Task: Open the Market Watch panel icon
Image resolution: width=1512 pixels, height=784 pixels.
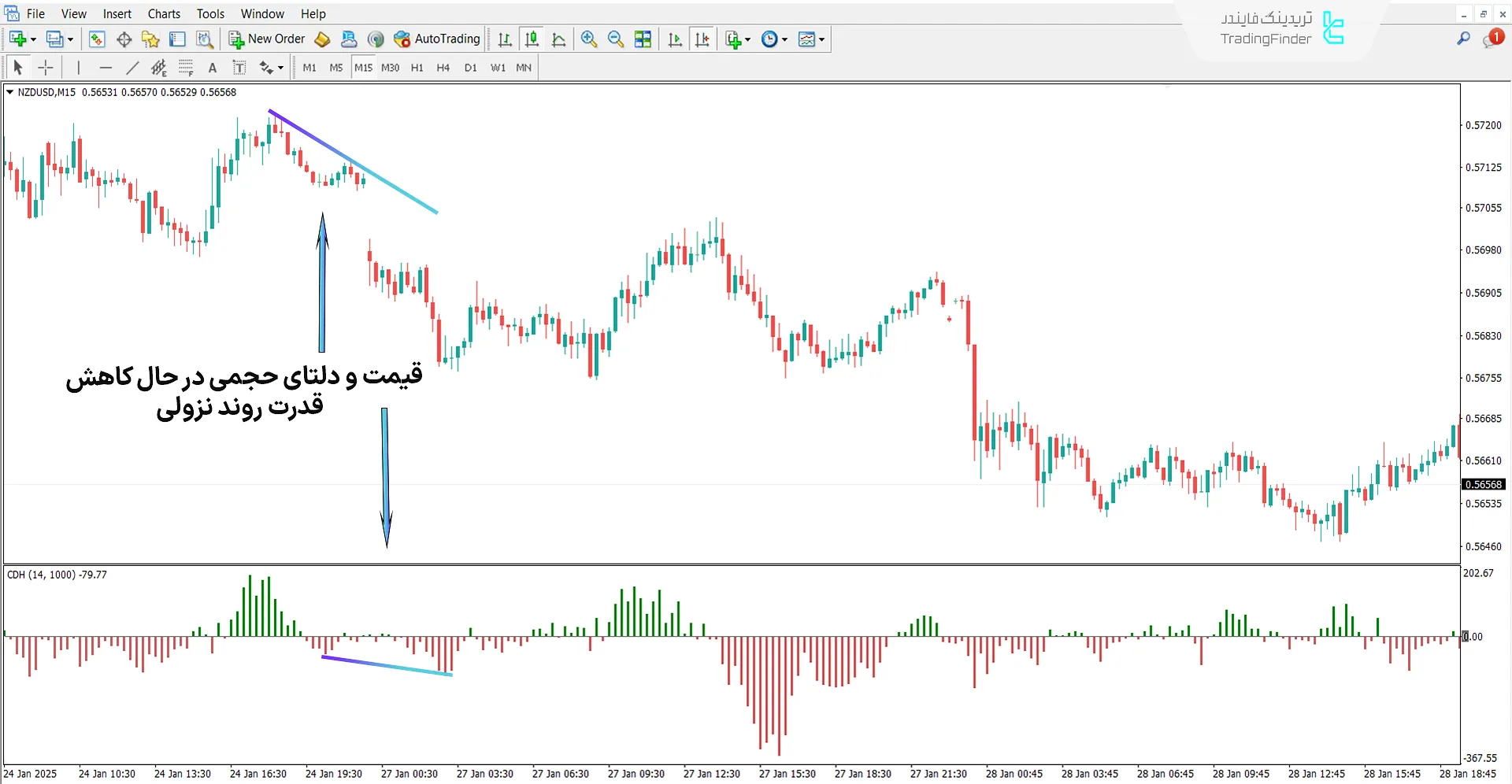Action: click(97, 39)
